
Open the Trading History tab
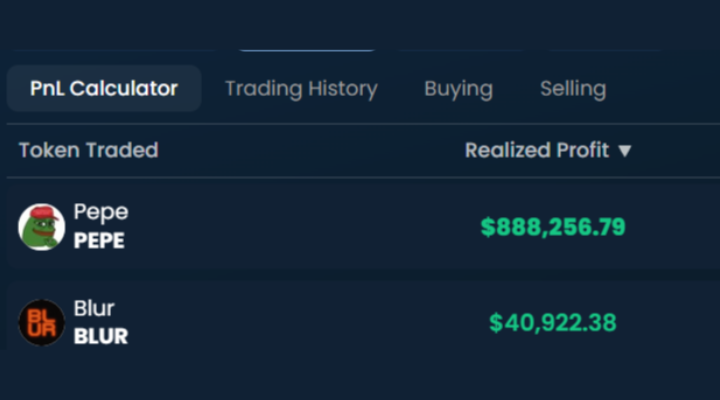point(301,88)
